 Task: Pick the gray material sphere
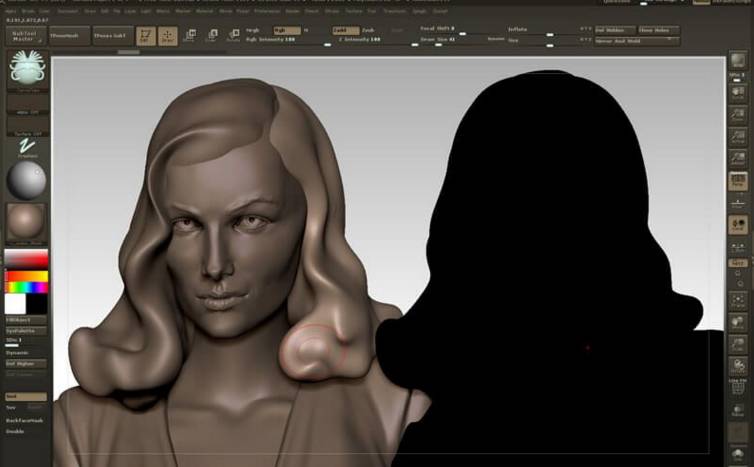[x=26, y=180]
